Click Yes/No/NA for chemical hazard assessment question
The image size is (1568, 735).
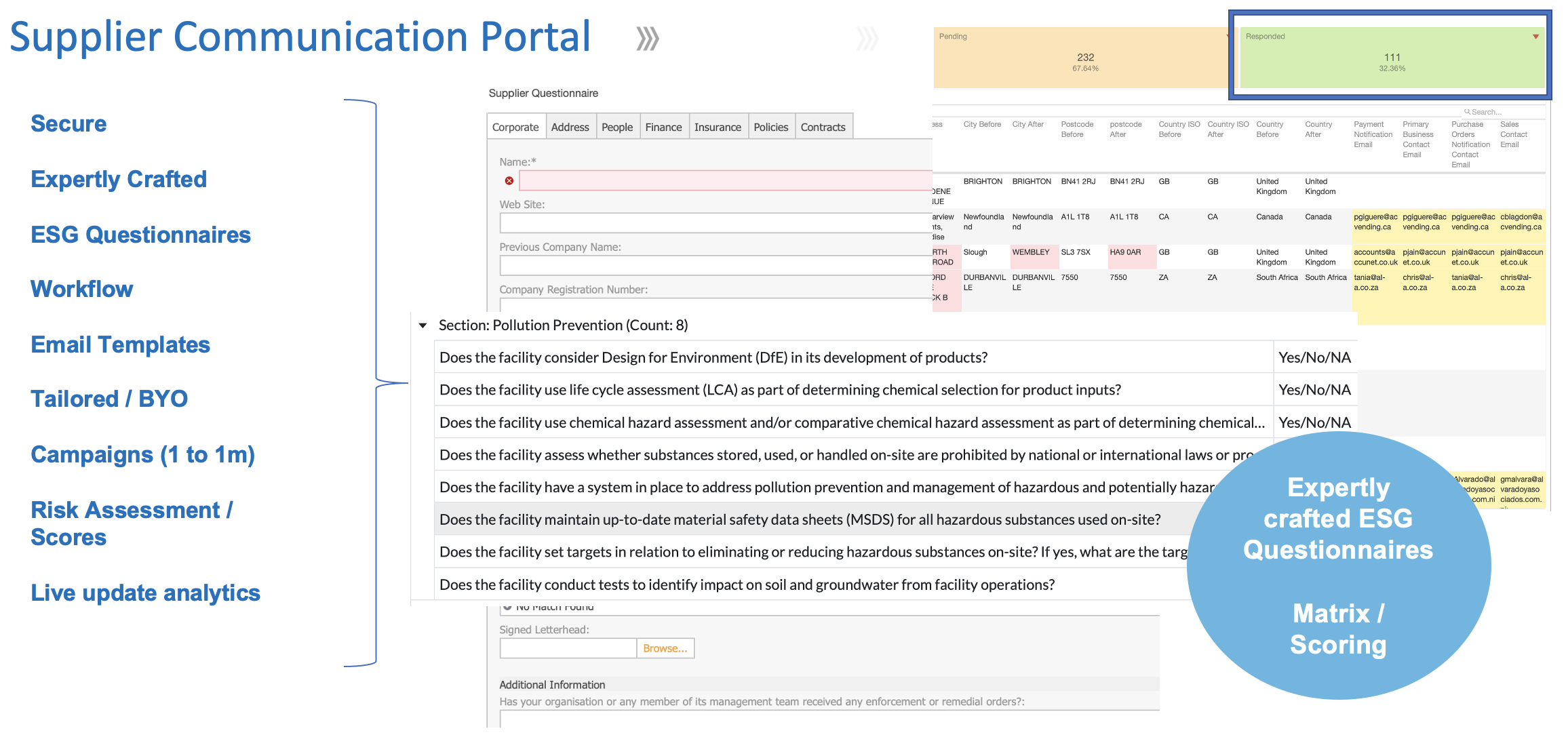pyautogui.click(x=1314, y=422)
